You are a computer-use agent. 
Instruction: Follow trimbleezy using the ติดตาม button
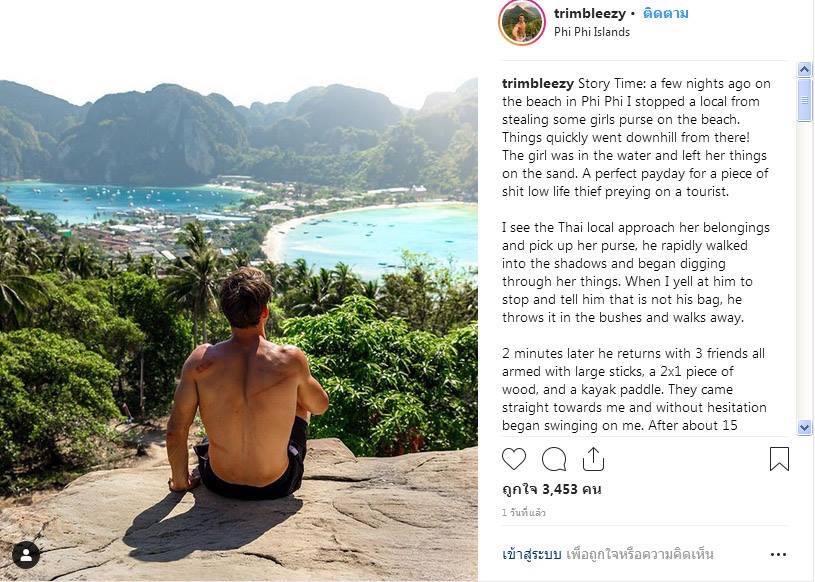[x=666, y=13]
